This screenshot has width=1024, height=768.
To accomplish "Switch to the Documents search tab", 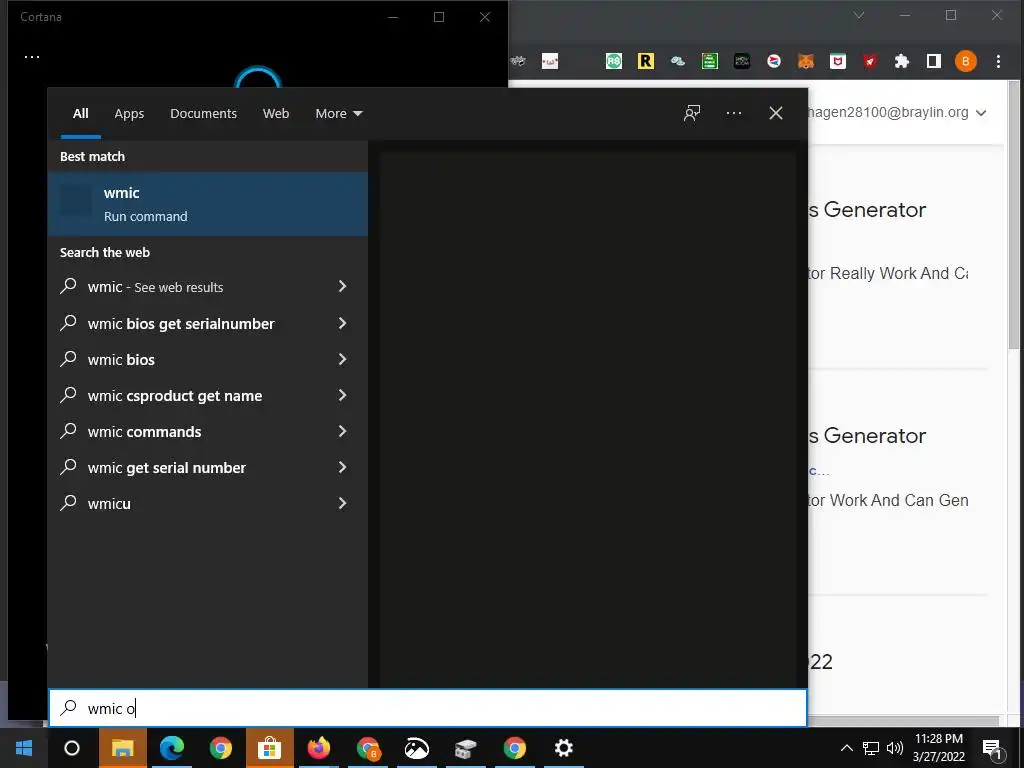I will (x=203, y=114).
